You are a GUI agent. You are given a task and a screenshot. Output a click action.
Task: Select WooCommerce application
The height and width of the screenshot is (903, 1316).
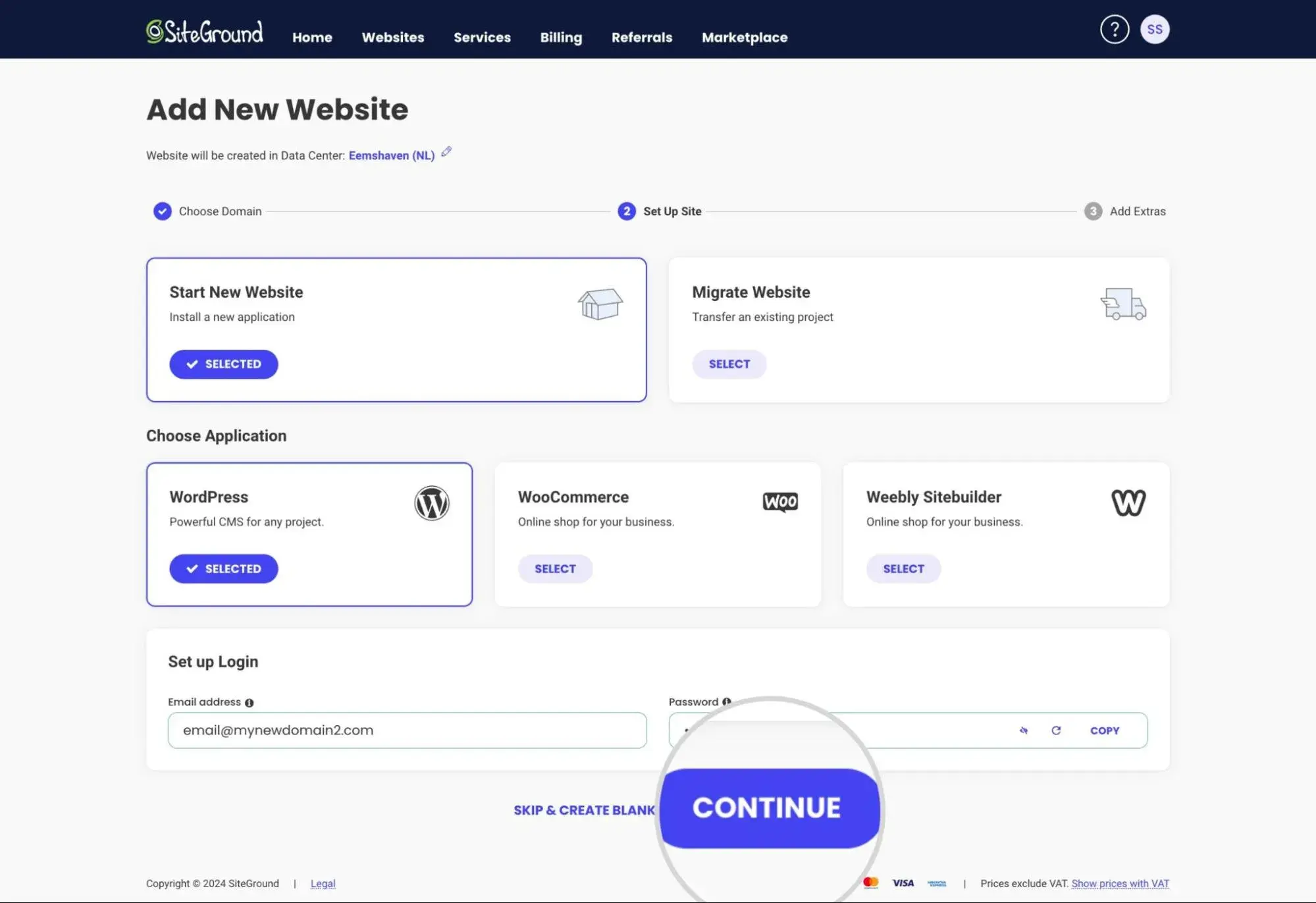(x=554, y=569)
